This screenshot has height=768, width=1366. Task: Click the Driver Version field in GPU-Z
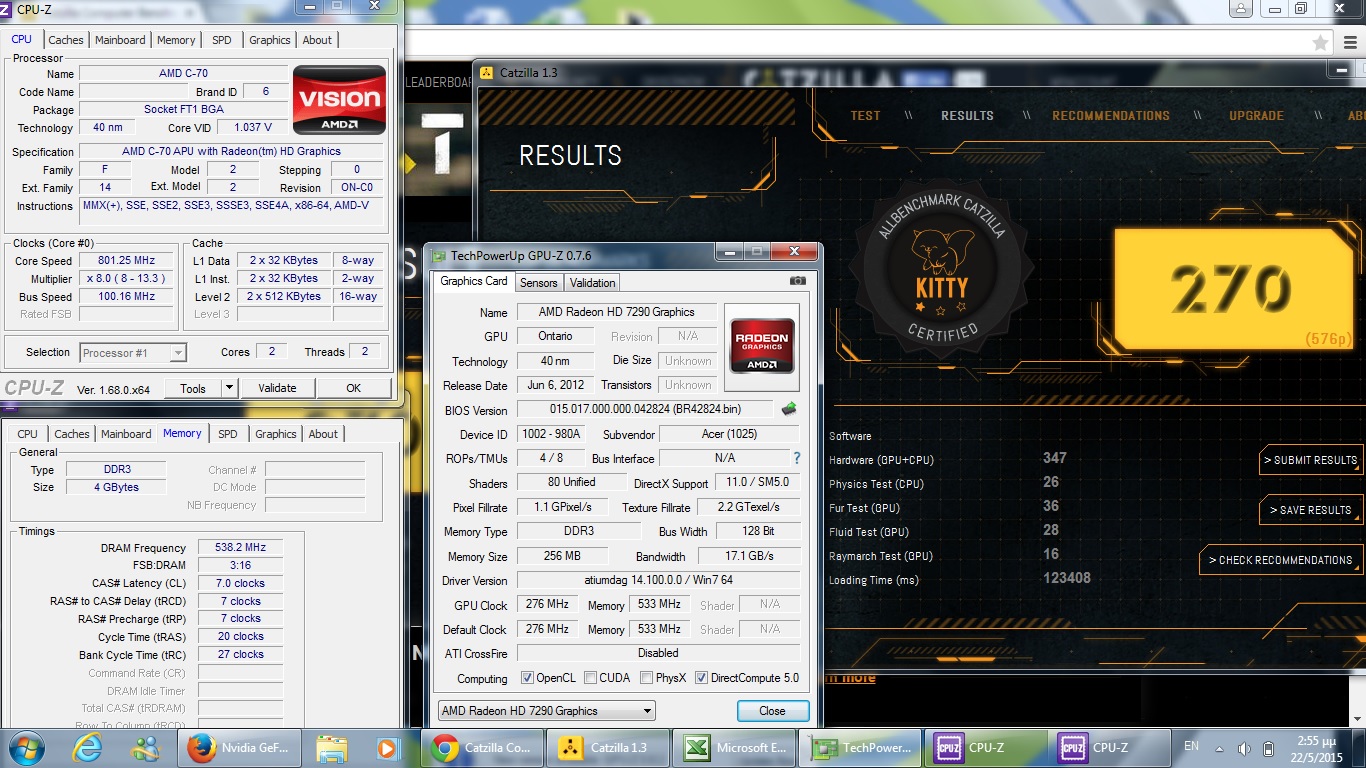tap(658, 580)
